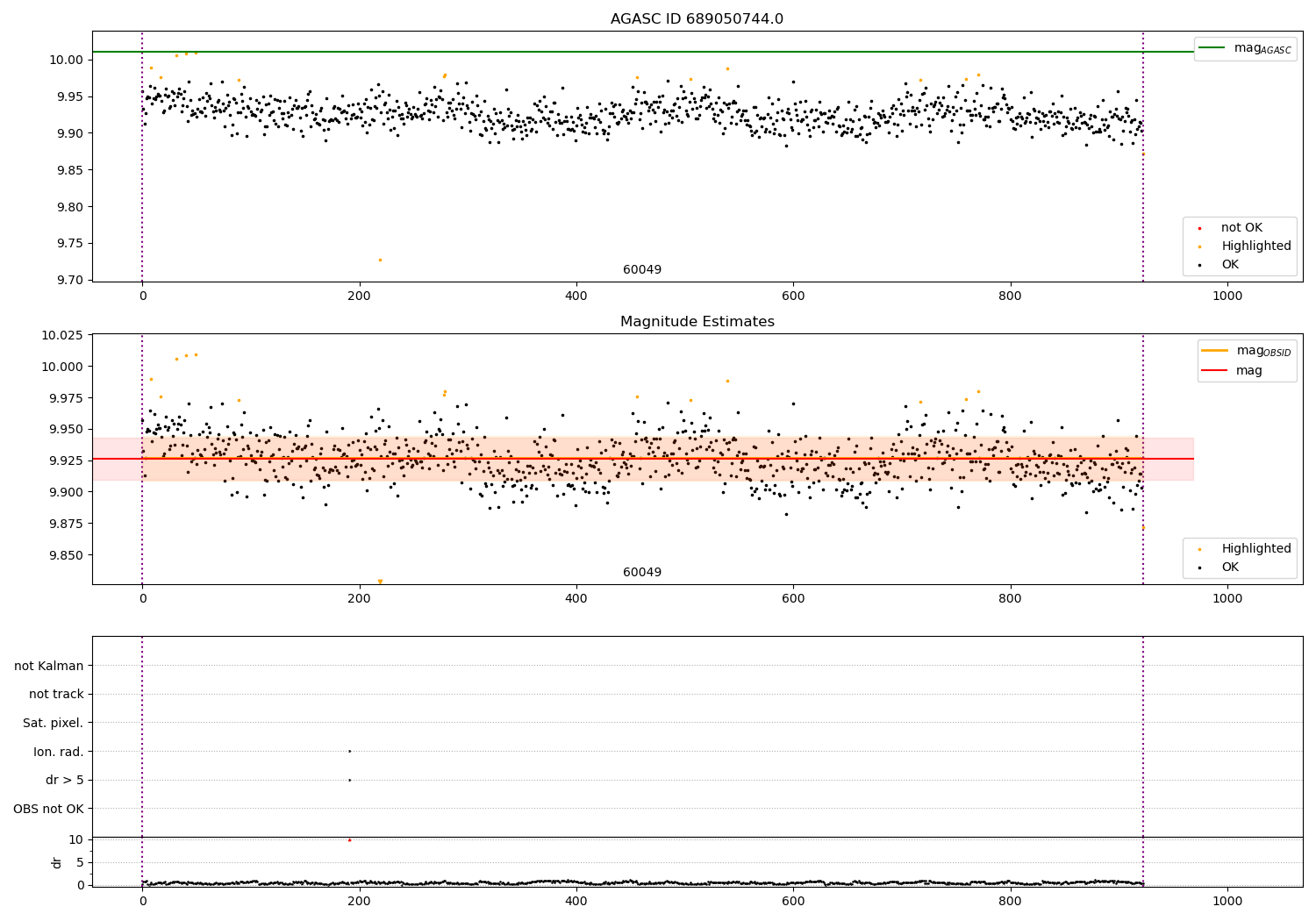Click the 'OBS not OK' axis label
The width and height of the screenshot is (1316, 921).
point(48,809)
